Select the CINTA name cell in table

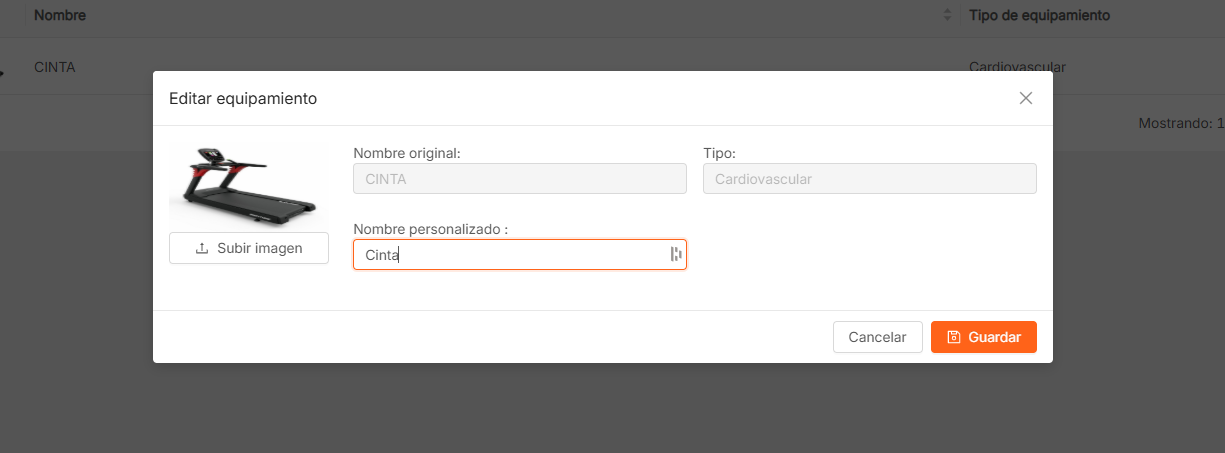pos(55,67)
